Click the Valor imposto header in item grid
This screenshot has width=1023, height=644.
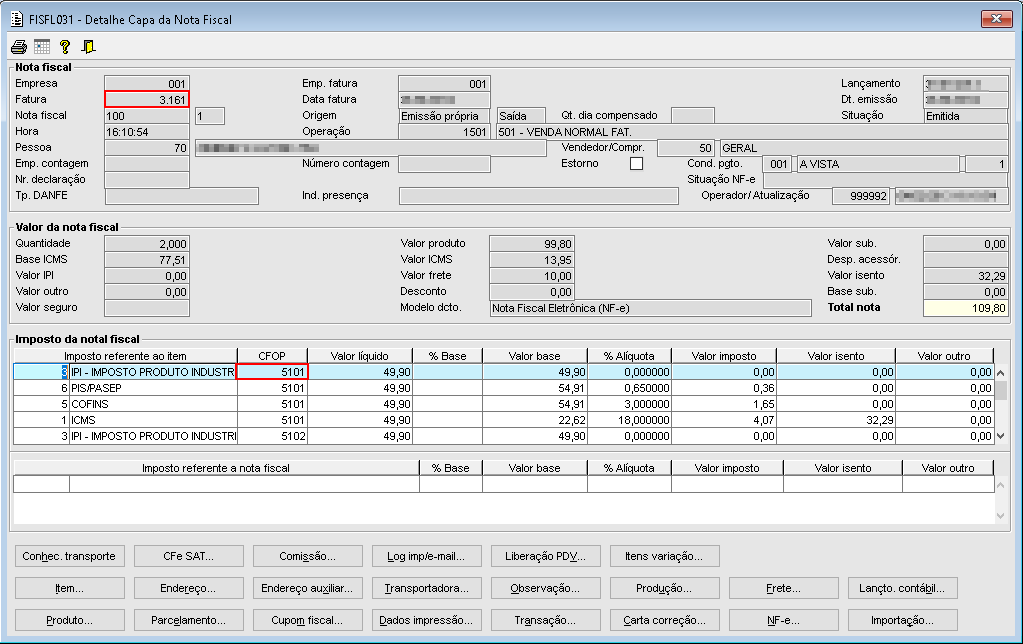click(724, 356)
